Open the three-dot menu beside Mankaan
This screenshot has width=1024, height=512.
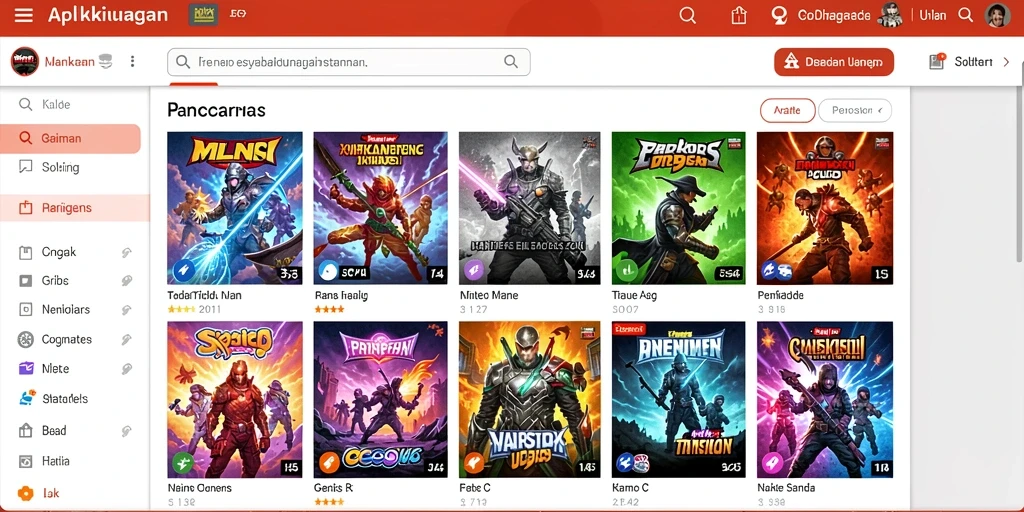[133, 61]
